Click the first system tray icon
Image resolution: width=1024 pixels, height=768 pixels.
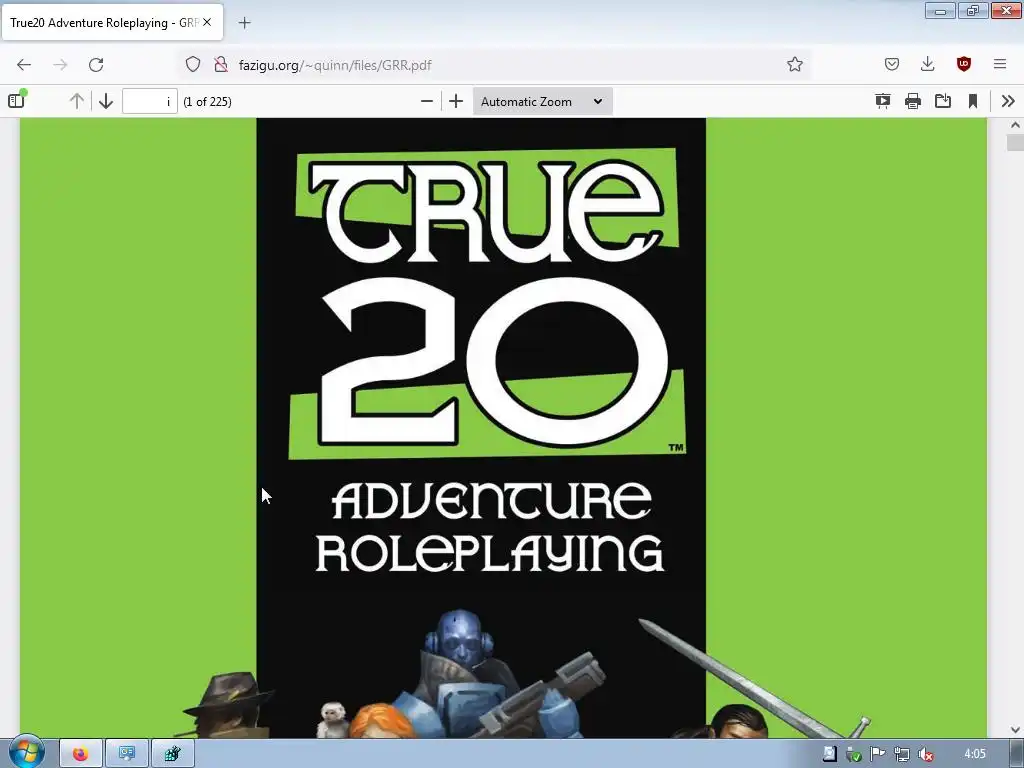click(x=829, y=754)
